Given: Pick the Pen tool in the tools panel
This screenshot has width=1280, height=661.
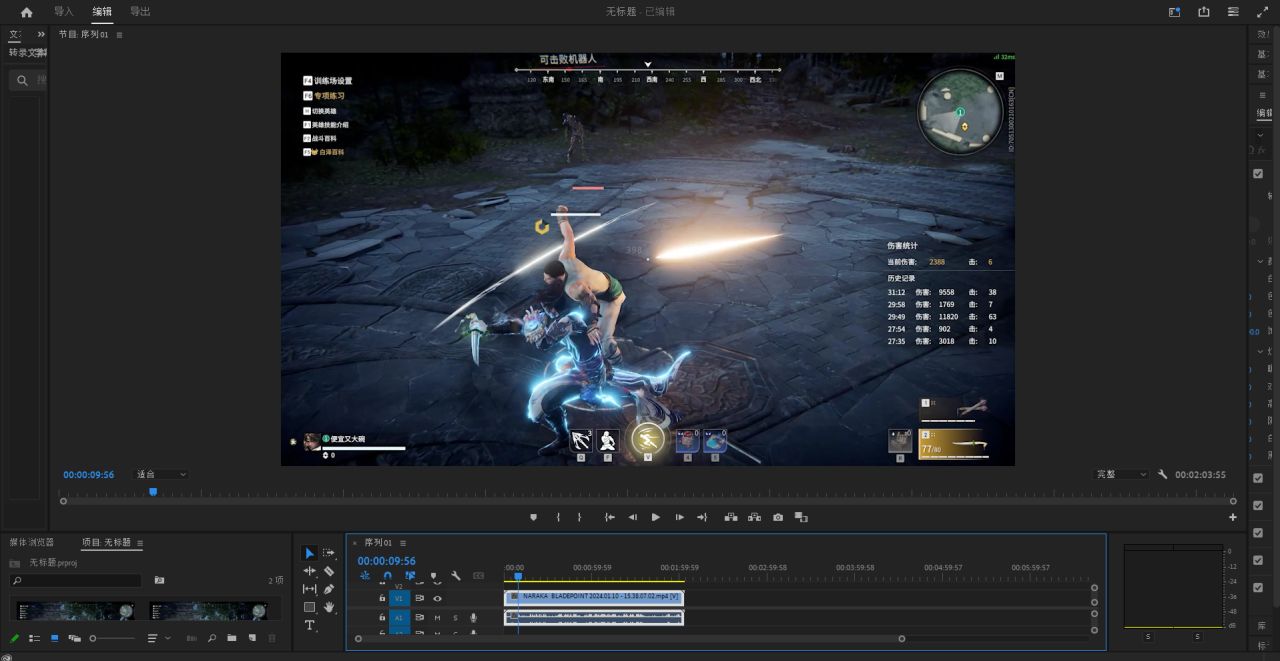Looking at the screenshot, I should click(329, 589).
